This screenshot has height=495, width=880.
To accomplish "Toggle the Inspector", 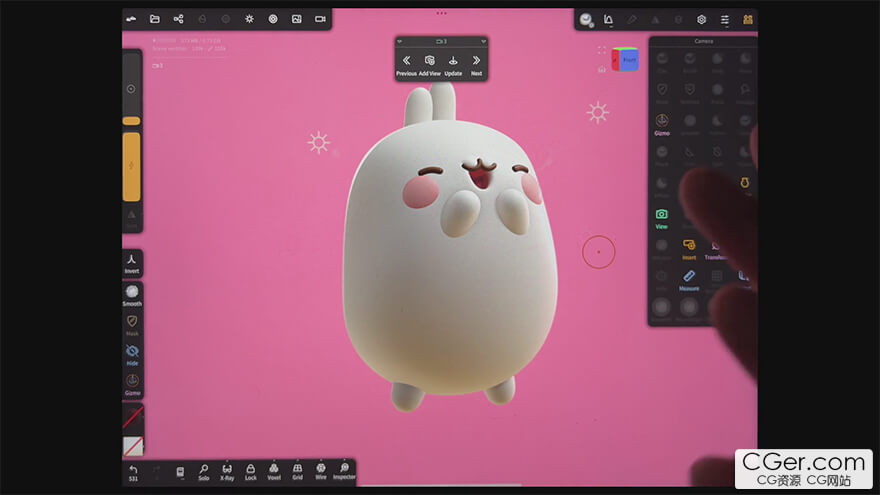I will tap(344, 473).
